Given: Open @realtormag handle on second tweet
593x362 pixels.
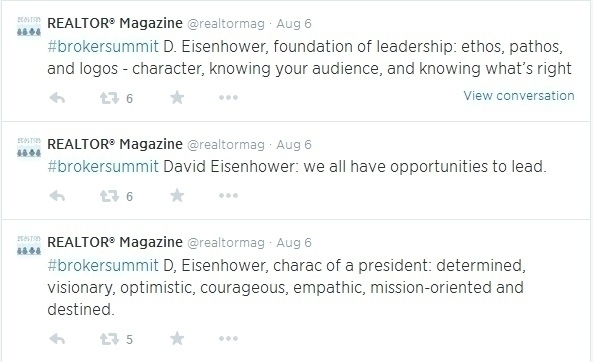Looking at the screenshot, I should tap(226, 145).
